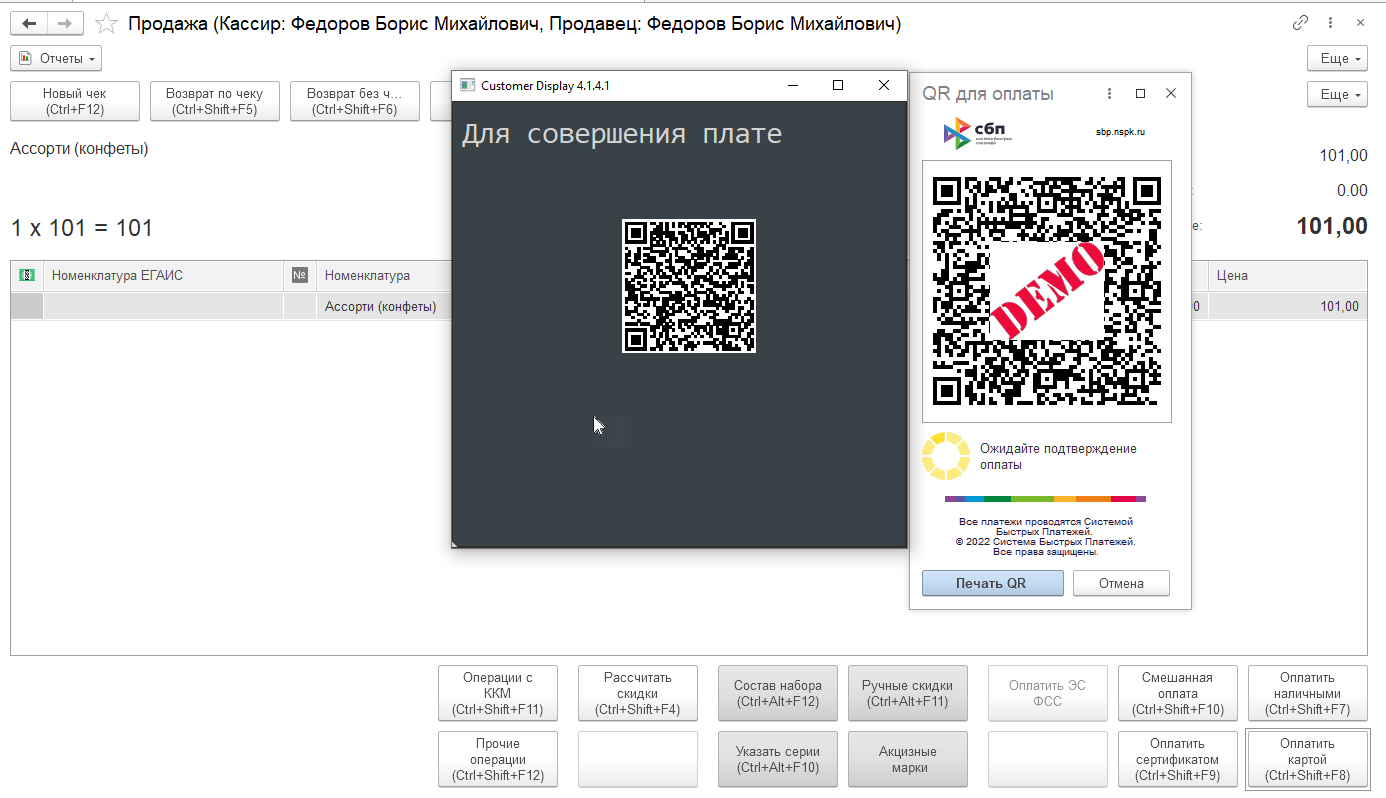Viewport: 1386px width, 798px height.
Task: Open Состав набора
Action: pyautogui.click(x=778, y=694)
